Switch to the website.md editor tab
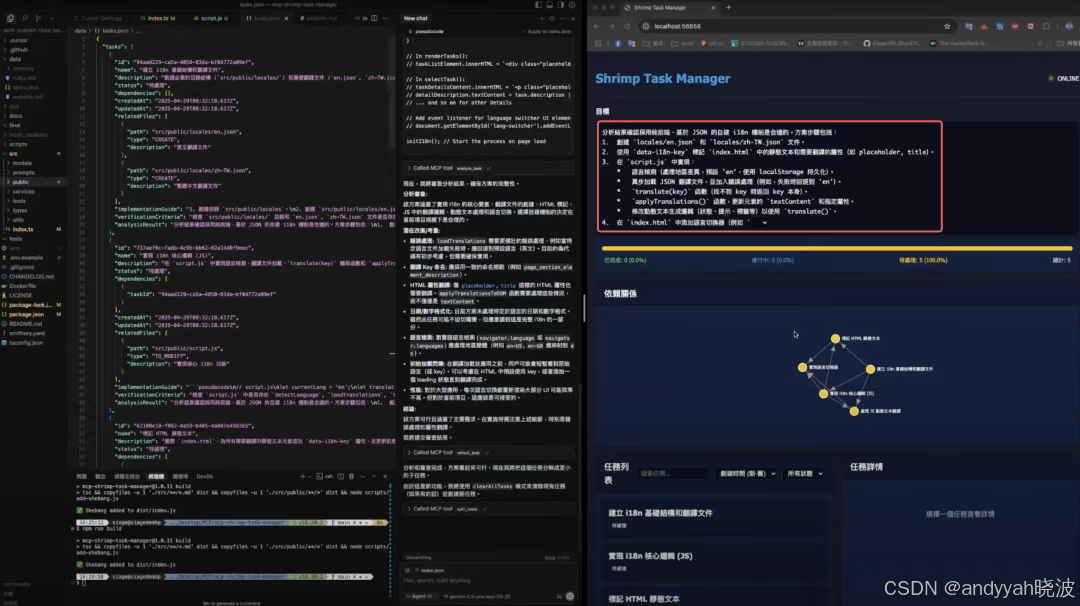This screenshot has width=1080, height=606. click(x=320, y=19)
